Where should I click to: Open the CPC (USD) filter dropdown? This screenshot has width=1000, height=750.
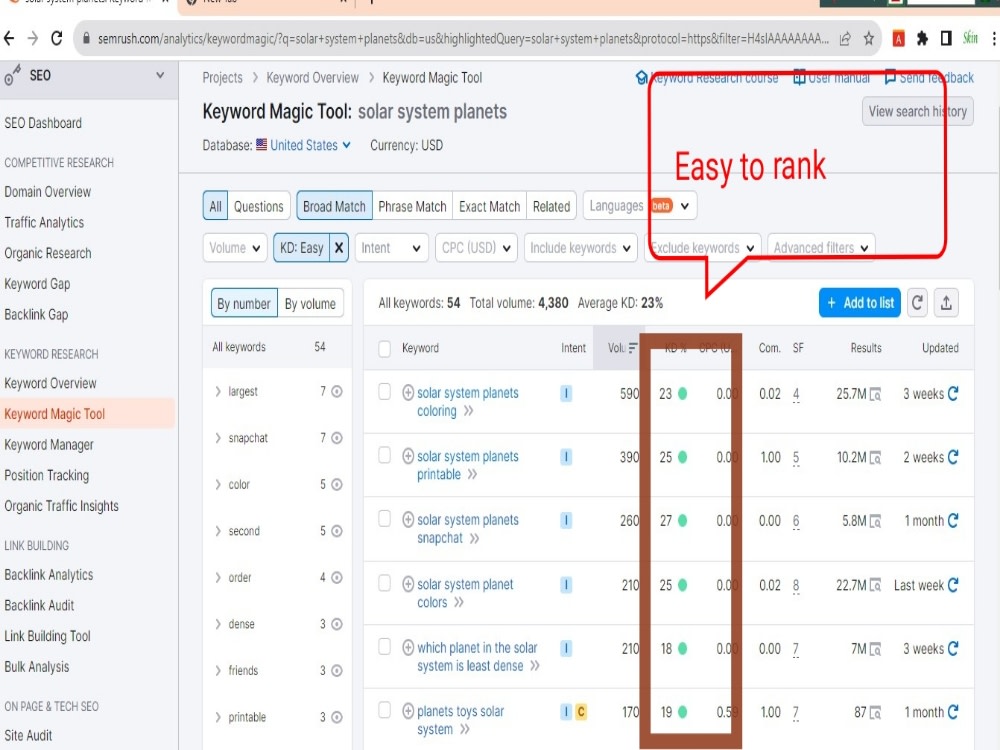coord(476,248)
